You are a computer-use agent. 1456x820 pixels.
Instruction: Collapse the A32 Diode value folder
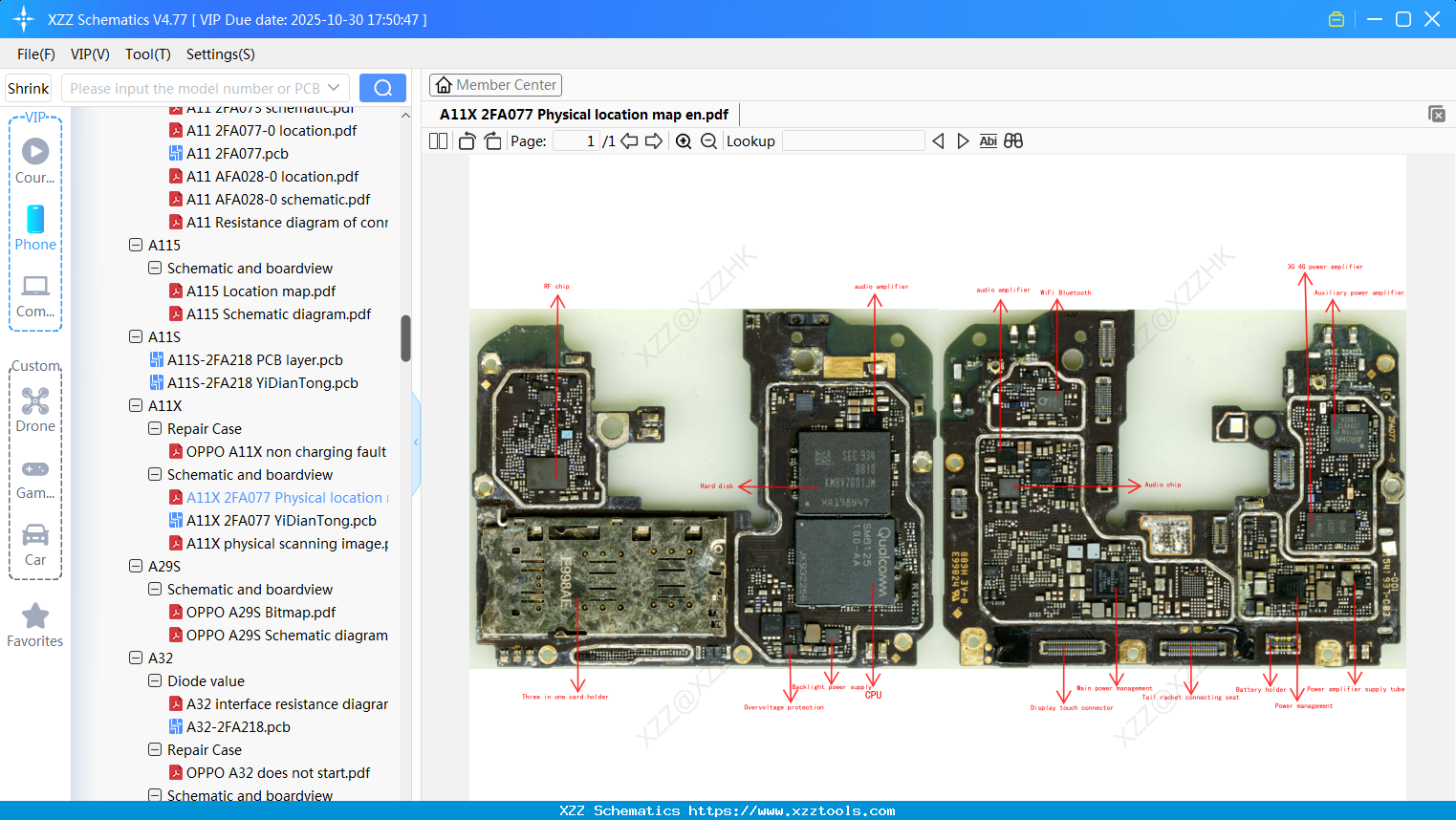pos(155,680)
